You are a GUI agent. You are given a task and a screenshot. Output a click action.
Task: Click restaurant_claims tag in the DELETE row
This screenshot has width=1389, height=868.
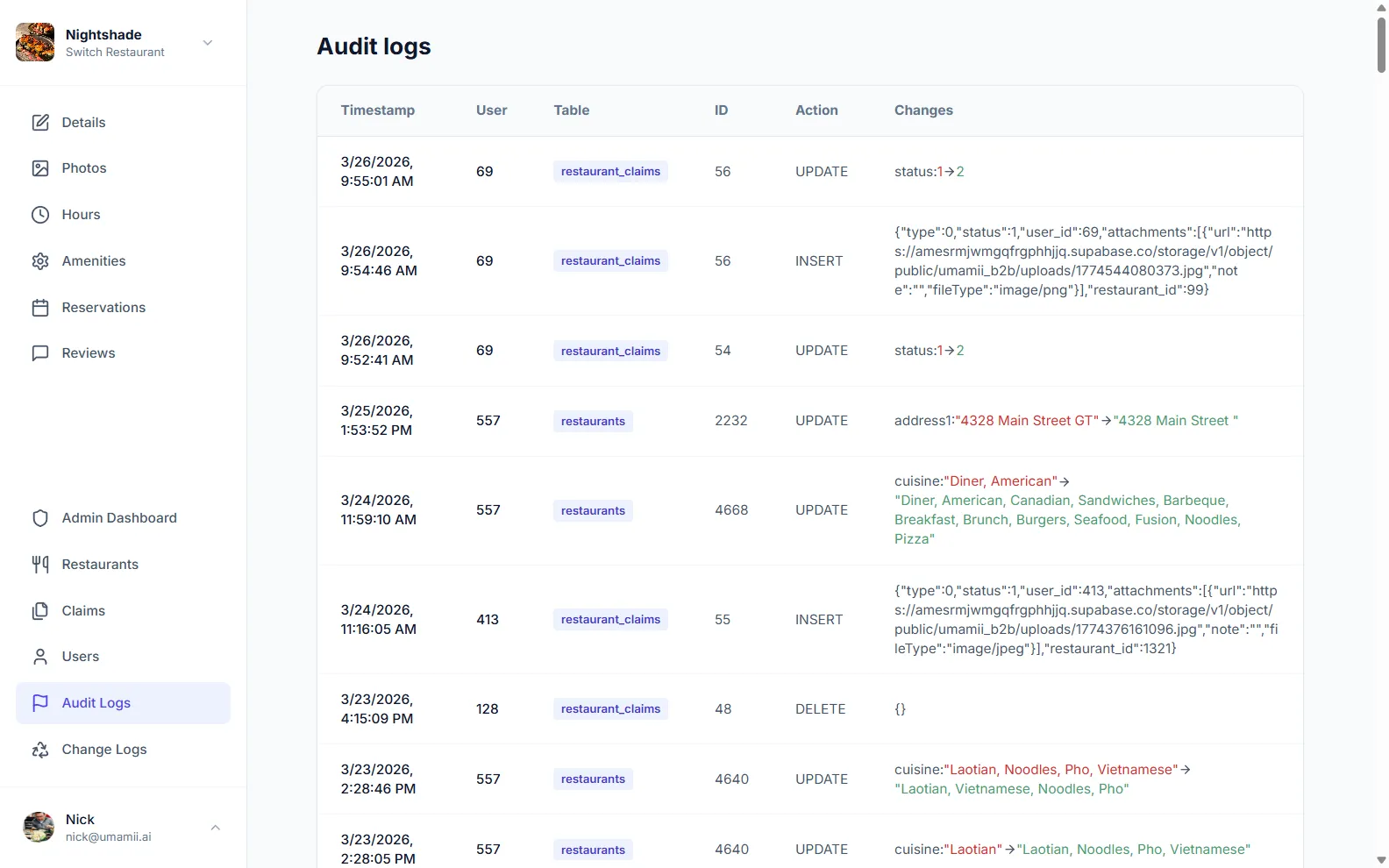610,709
